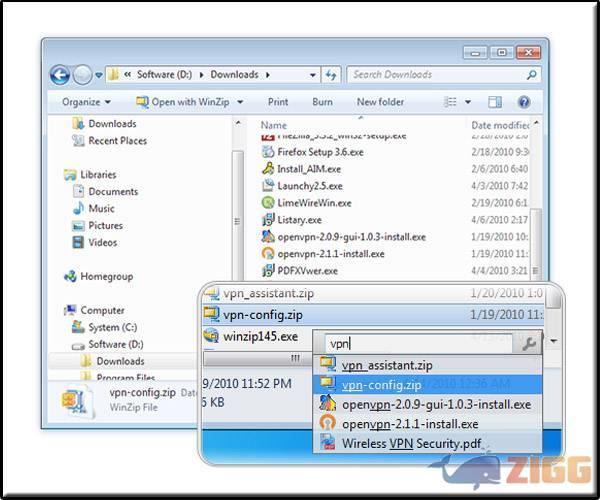This screenshot has height=500, width=600.
Task: Click the refresh icon beside address bar
Action: [331, 75]
